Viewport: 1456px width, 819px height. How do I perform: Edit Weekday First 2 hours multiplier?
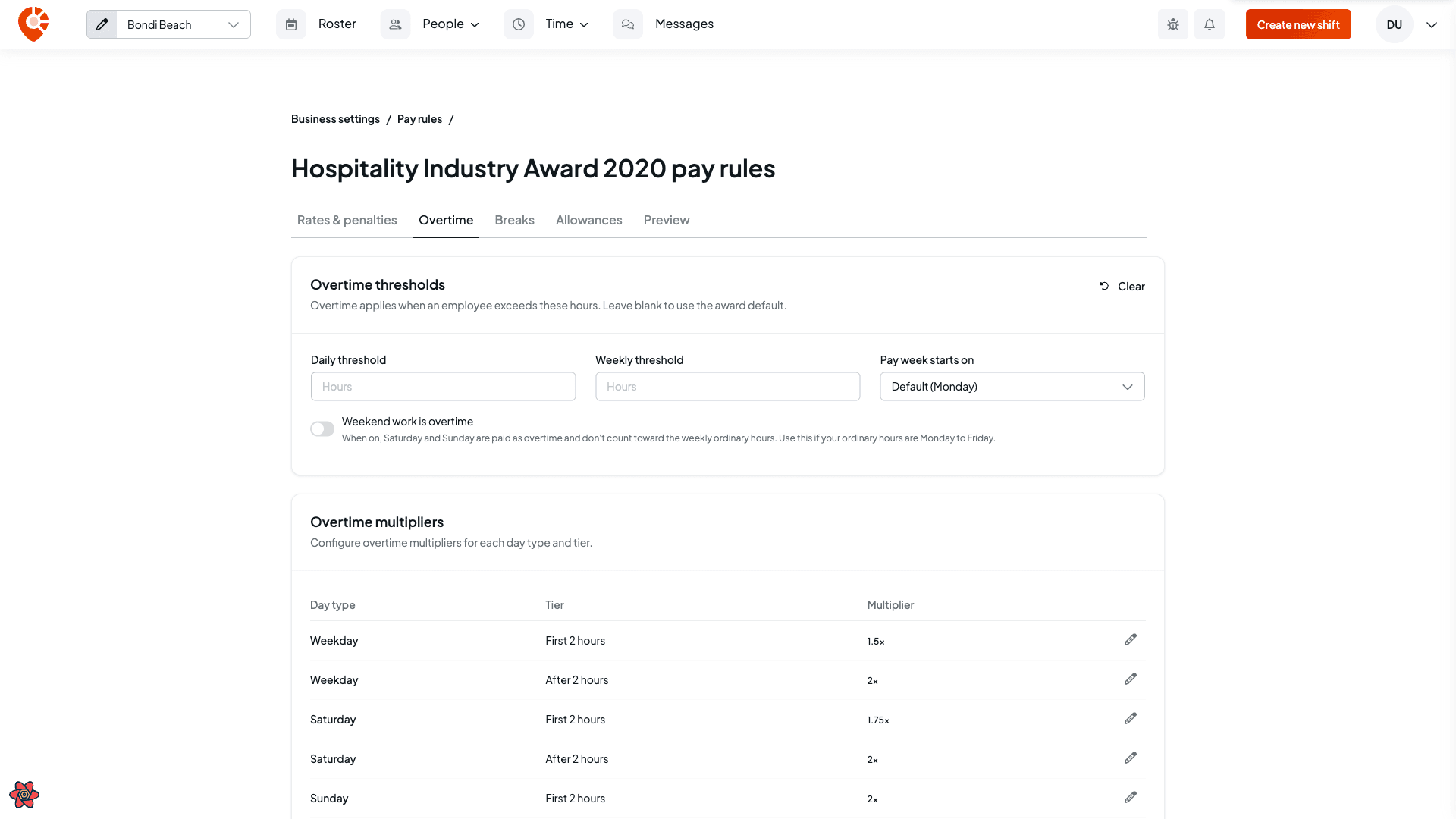coord(1131,640)
